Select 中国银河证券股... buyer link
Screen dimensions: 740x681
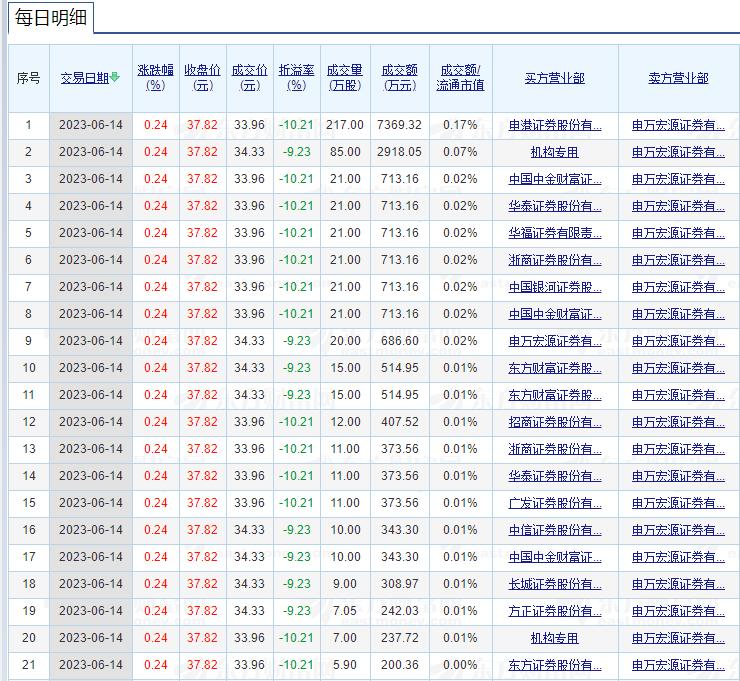click(554, 287)
